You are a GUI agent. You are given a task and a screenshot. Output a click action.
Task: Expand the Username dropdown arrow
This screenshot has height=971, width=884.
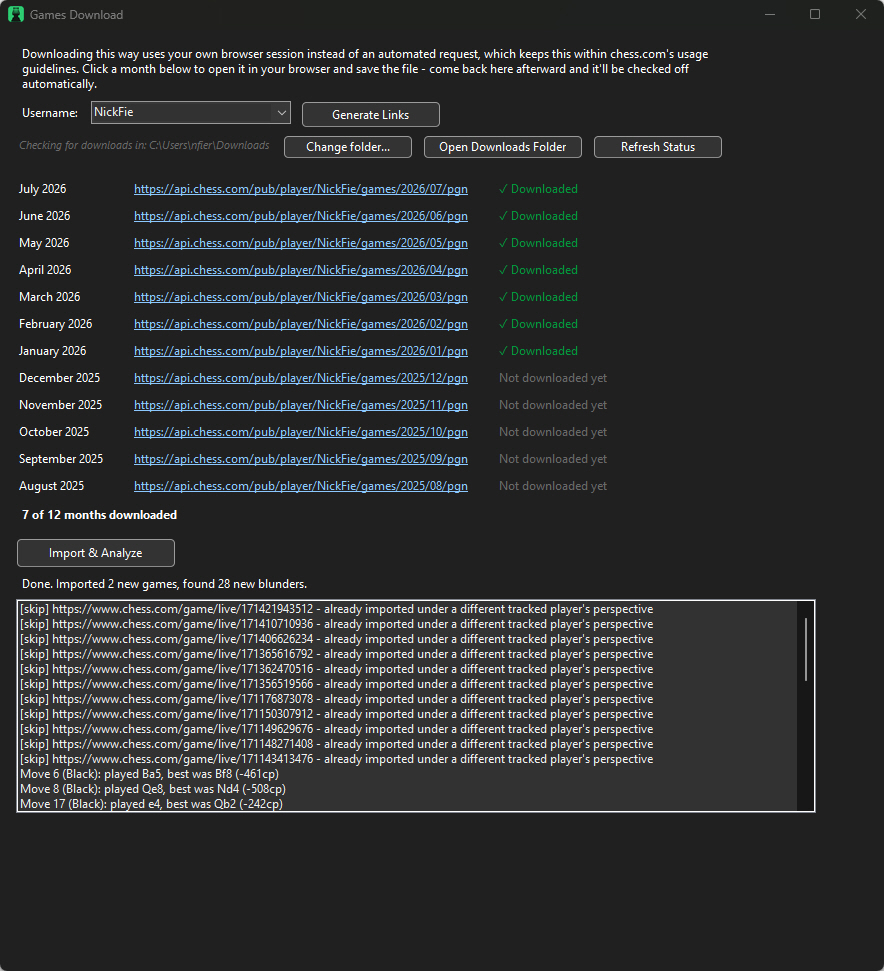(282, 113)
